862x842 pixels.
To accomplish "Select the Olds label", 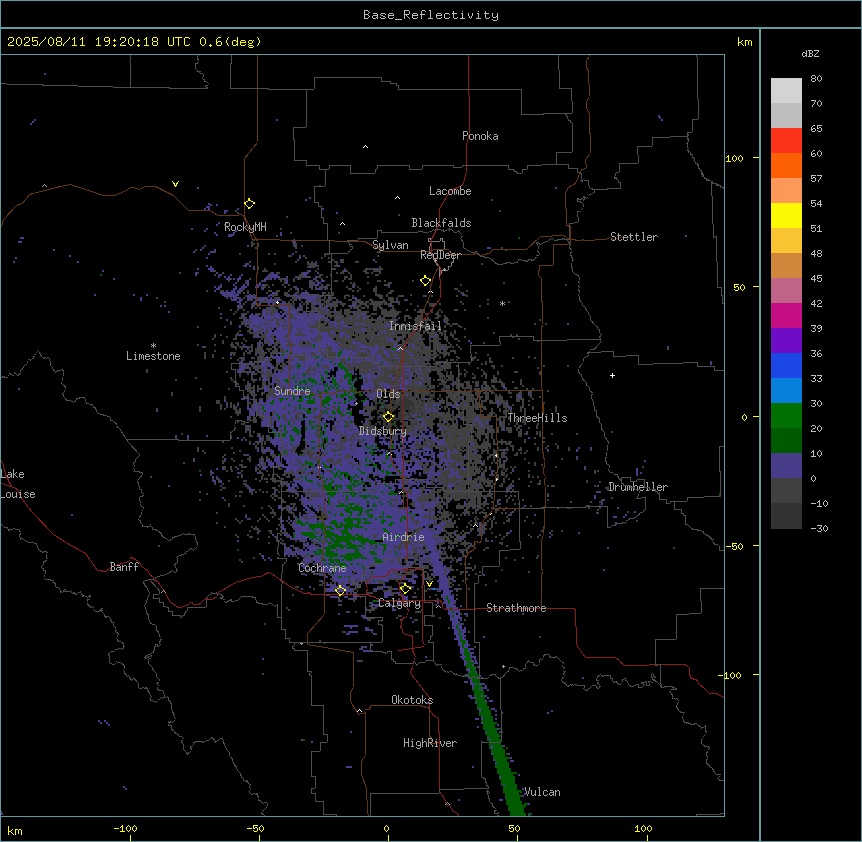I will tap(388, 394).
